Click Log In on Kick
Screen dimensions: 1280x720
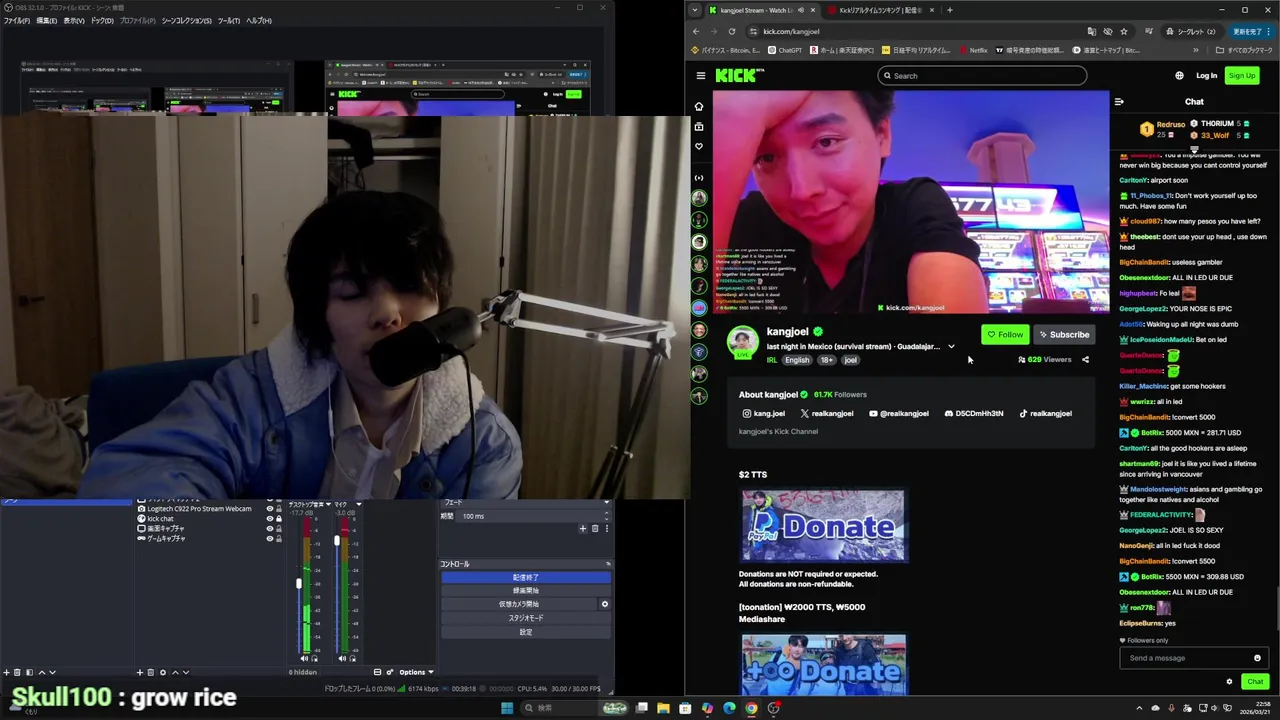tap(1206, 76)
